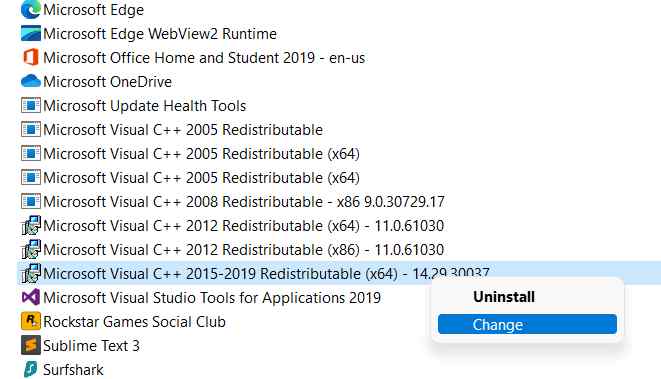
Task: Select 'Visual C++ 2008 Redistributable - x86 9.0.30729.17' text
Action: (244, 202)
